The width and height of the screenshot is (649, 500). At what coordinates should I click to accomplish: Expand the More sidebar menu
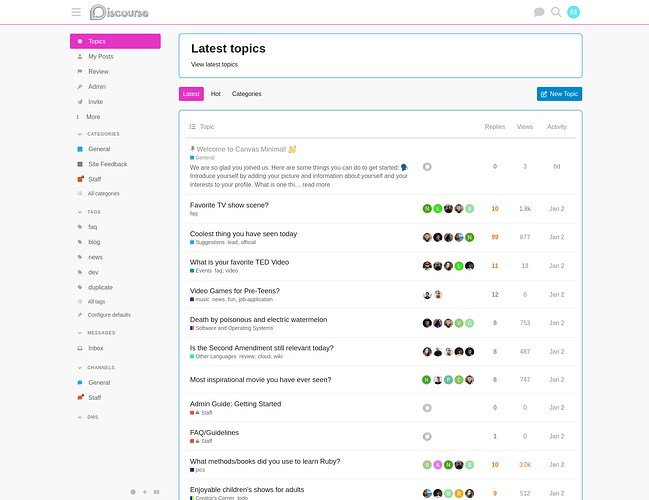point(93,117)
